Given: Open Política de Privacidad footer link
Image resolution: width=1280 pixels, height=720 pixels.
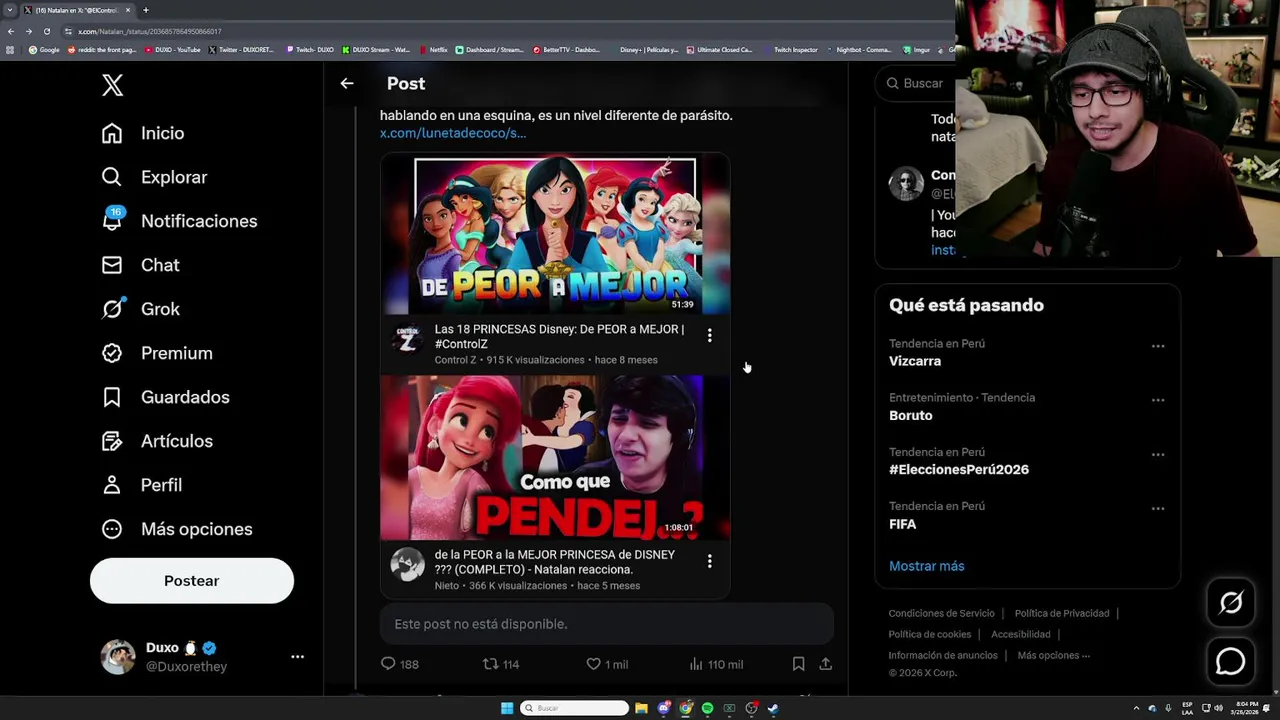Looking at the screenshot, I should [1062, 613].
